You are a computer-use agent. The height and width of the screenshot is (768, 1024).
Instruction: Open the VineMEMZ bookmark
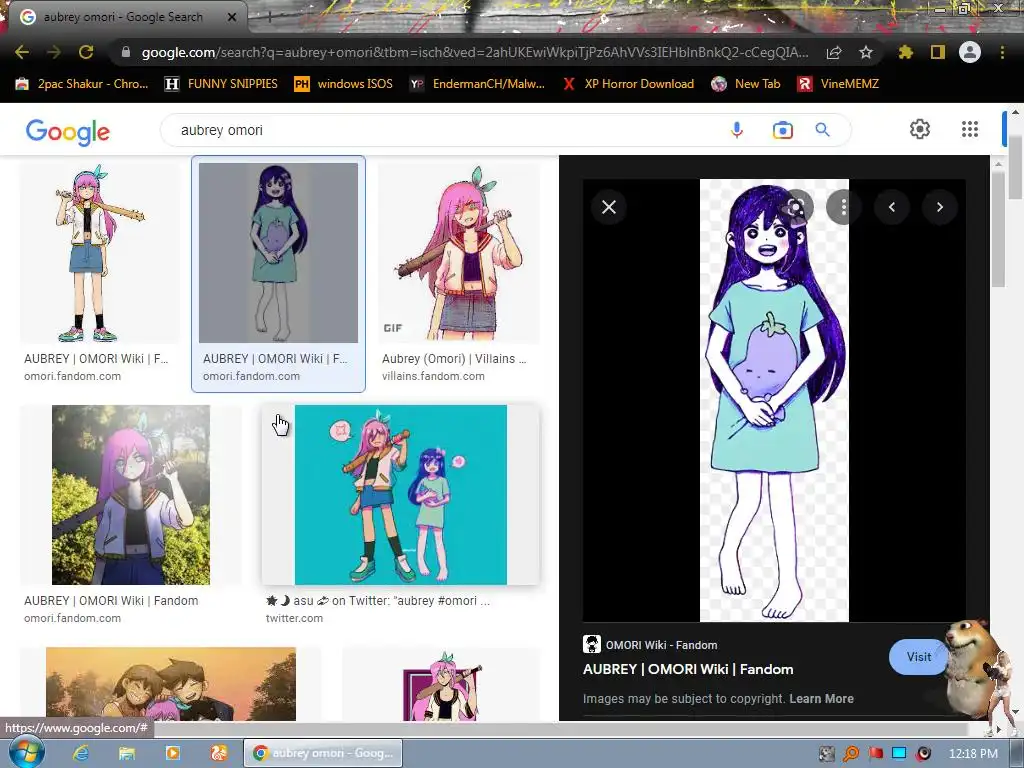tap(838, 84)
